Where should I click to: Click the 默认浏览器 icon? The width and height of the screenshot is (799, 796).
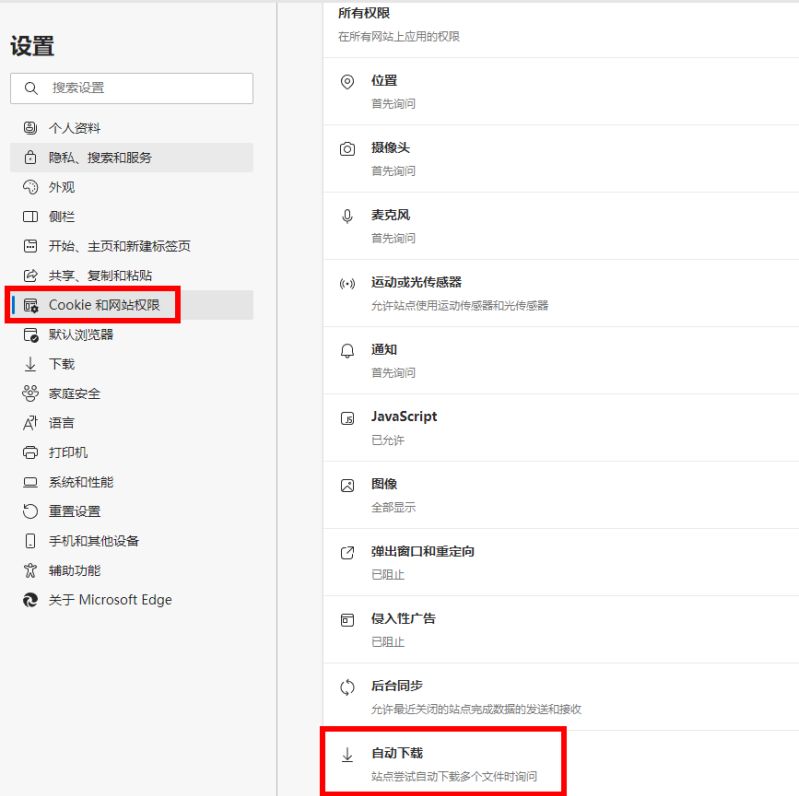31,335
